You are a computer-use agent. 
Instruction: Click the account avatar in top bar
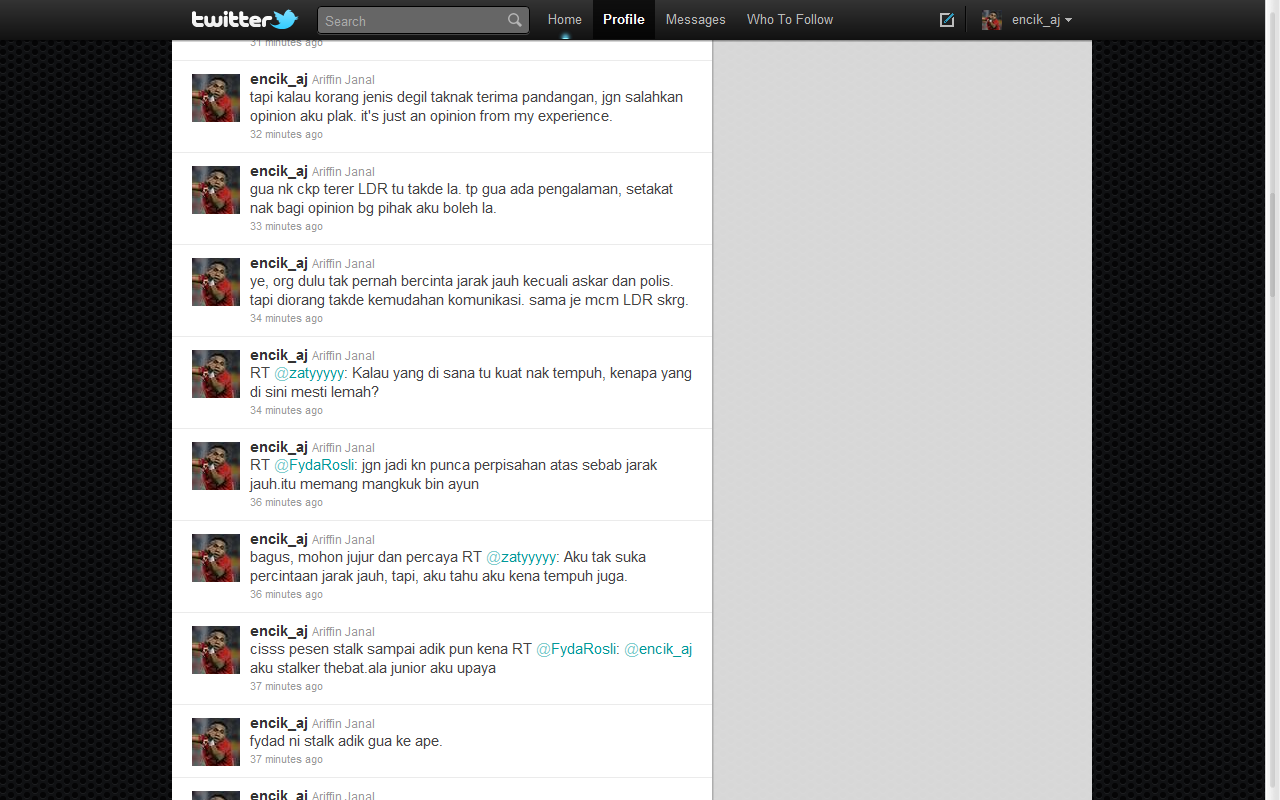pos(992,20)
